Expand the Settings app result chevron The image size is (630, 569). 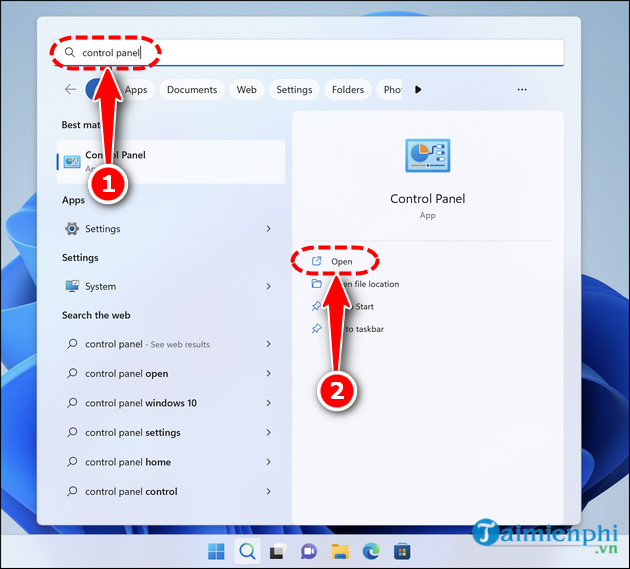coord(268,229)
